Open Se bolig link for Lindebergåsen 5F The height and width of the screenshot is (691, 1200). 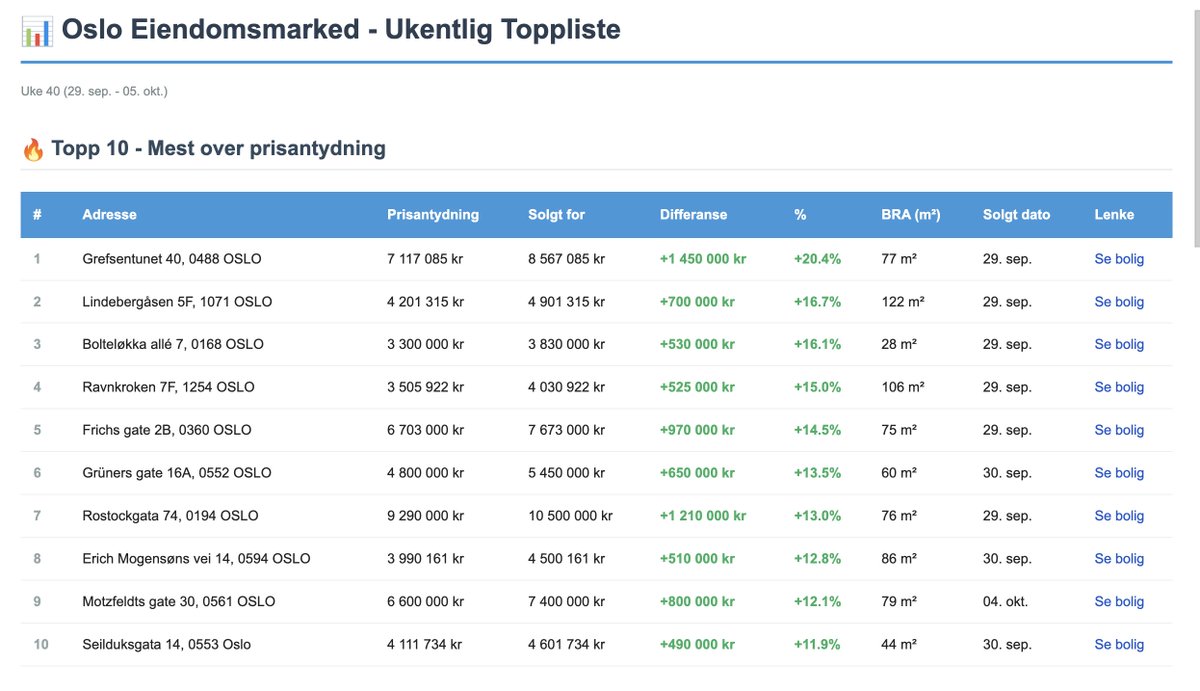click(x=1119, y=302)
